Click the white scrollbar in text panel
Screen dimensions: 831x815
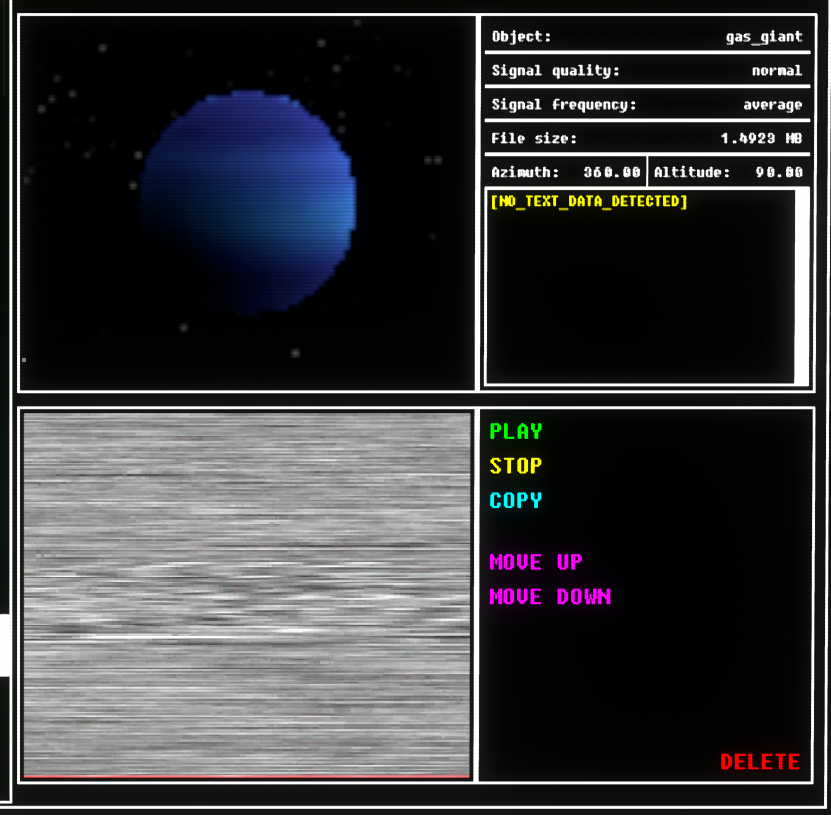point(801,285)
